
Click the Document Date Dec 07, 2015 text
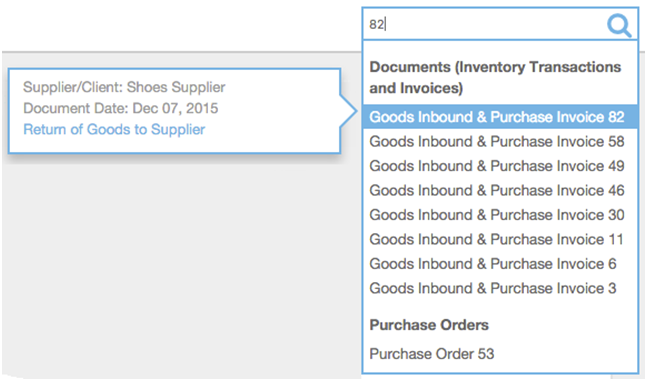(120, 108)
